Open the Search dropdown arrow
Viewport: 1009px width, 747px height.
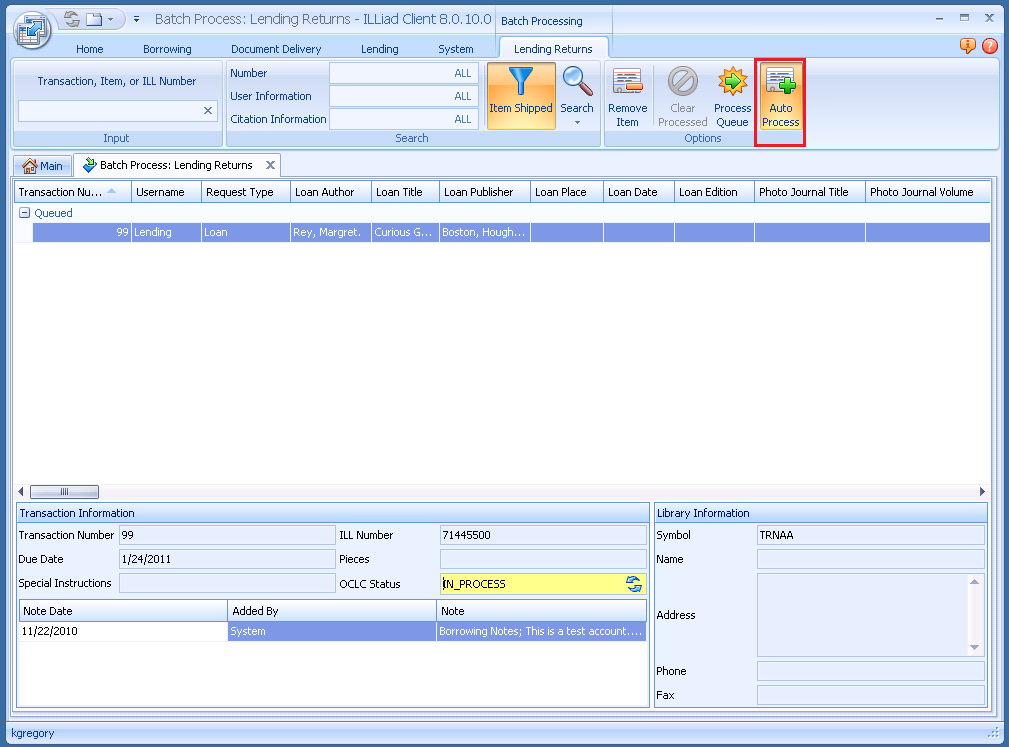pos(577,122)
